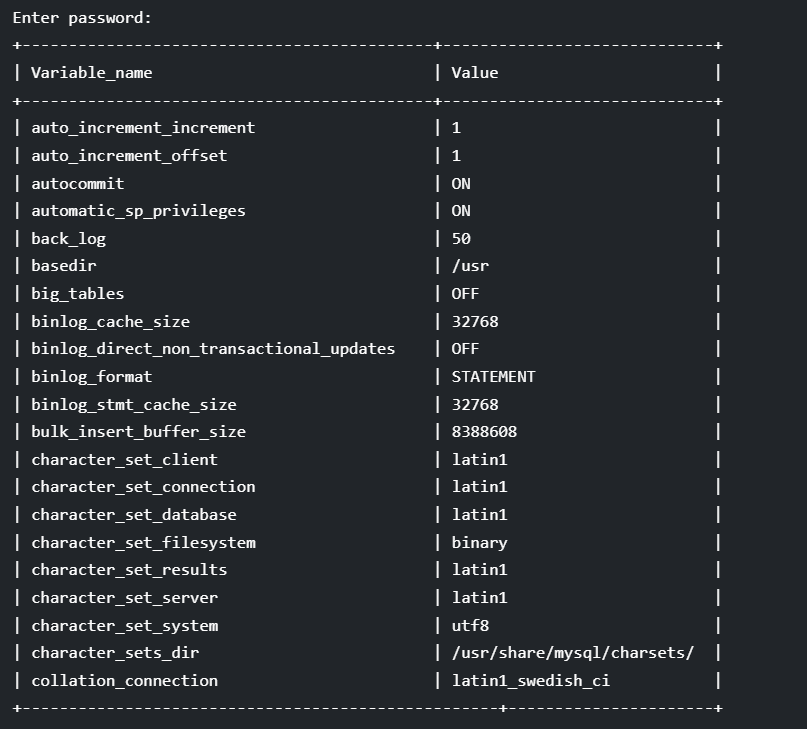Select the Value column header
Image resolution: width=807 pixels, height=729 pixels.
click(x=475, y=73)
